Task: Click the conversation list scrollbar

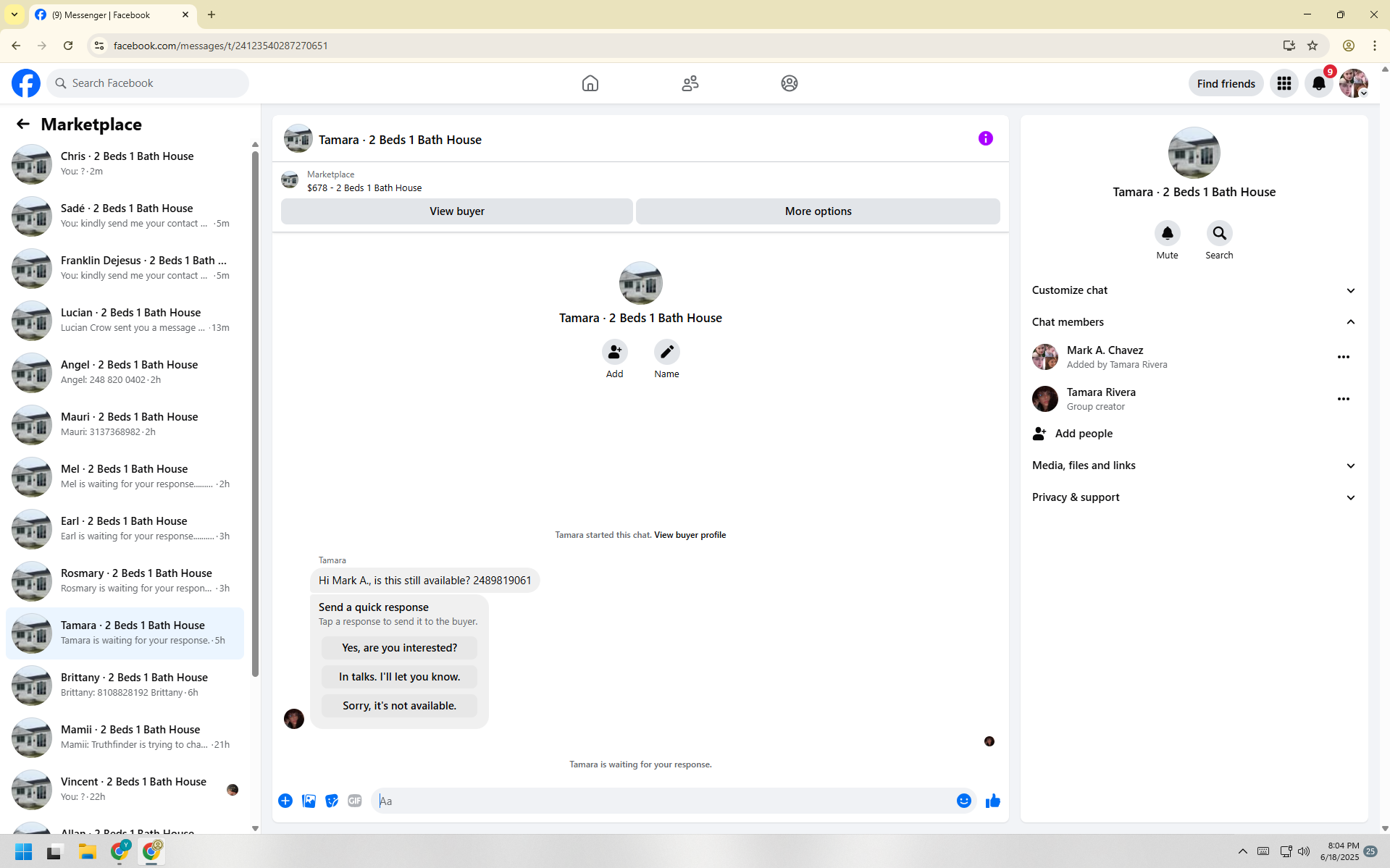Action: (255, 413)
